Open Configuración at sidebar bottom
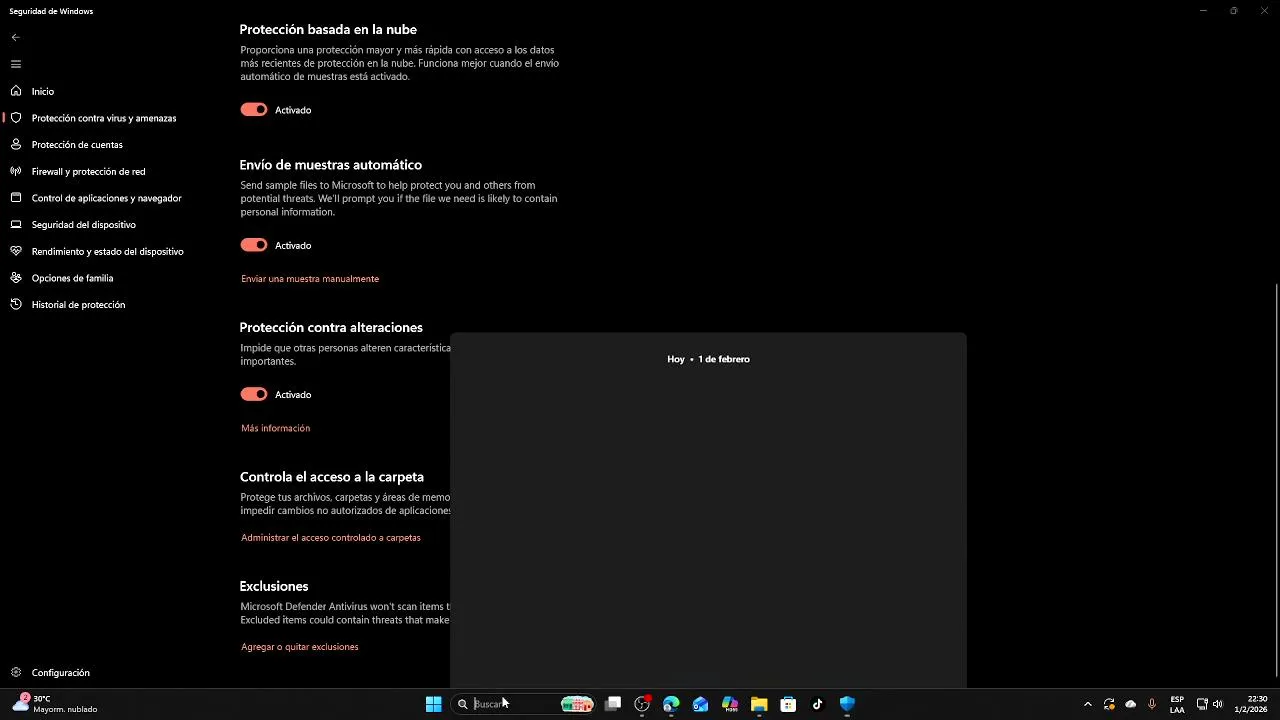 coord(61,673)
